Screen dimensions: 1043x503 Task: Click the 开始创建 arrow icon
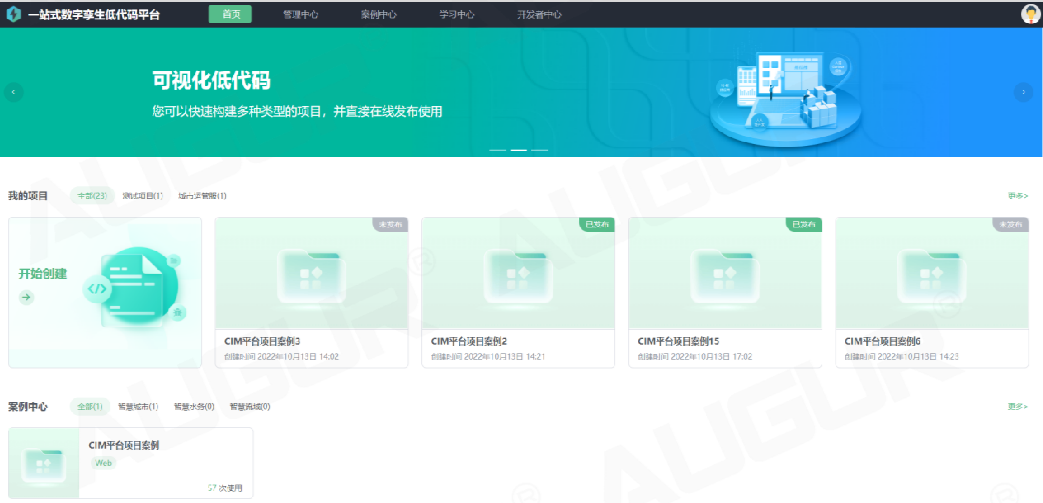27,297
